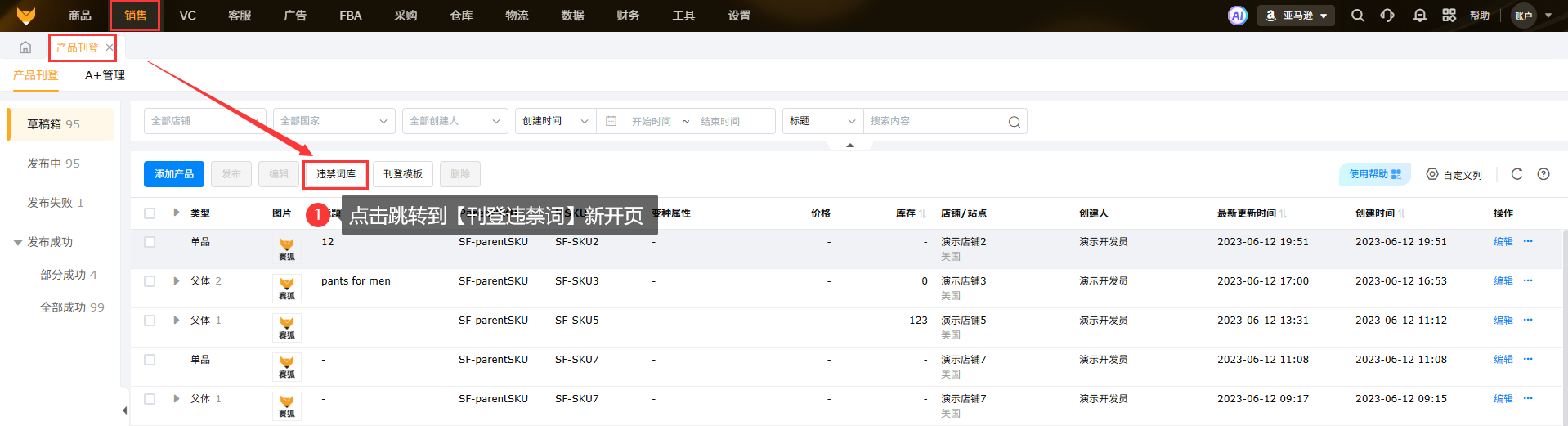
Task: Open the FBA menu
Action: [x=351, y=16]
